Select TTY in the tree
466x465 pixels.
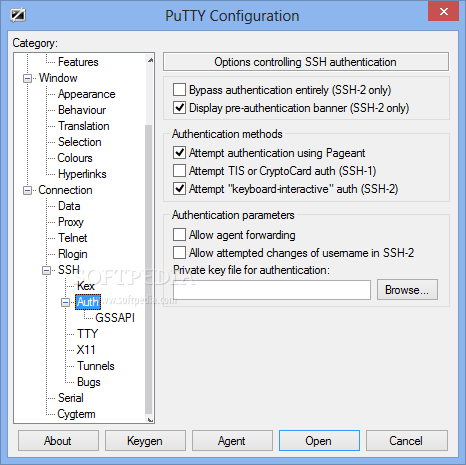pos(88,334)
